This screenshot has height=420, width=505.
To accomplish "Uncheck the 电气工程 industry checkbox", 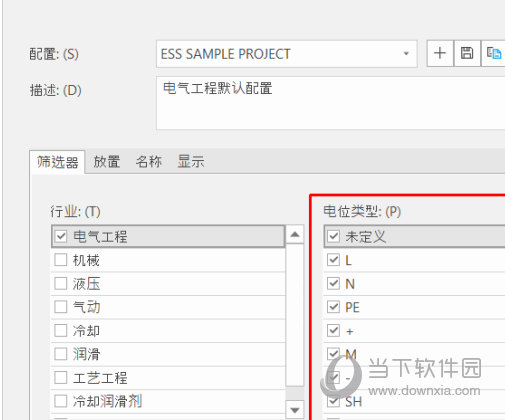I will tap(61, 236).
